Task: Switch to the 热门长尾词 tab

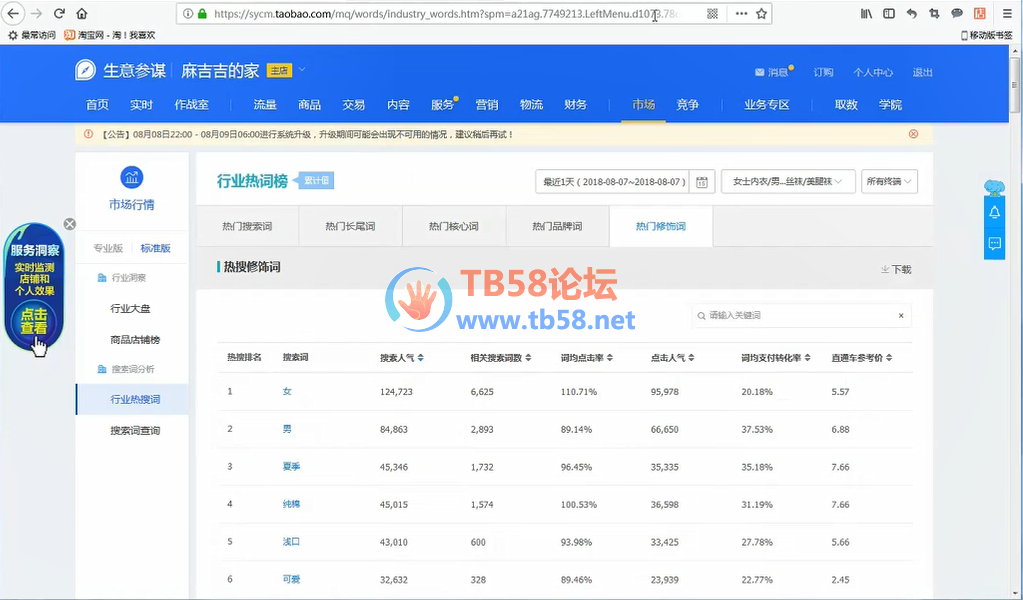Action: [350, 227]
